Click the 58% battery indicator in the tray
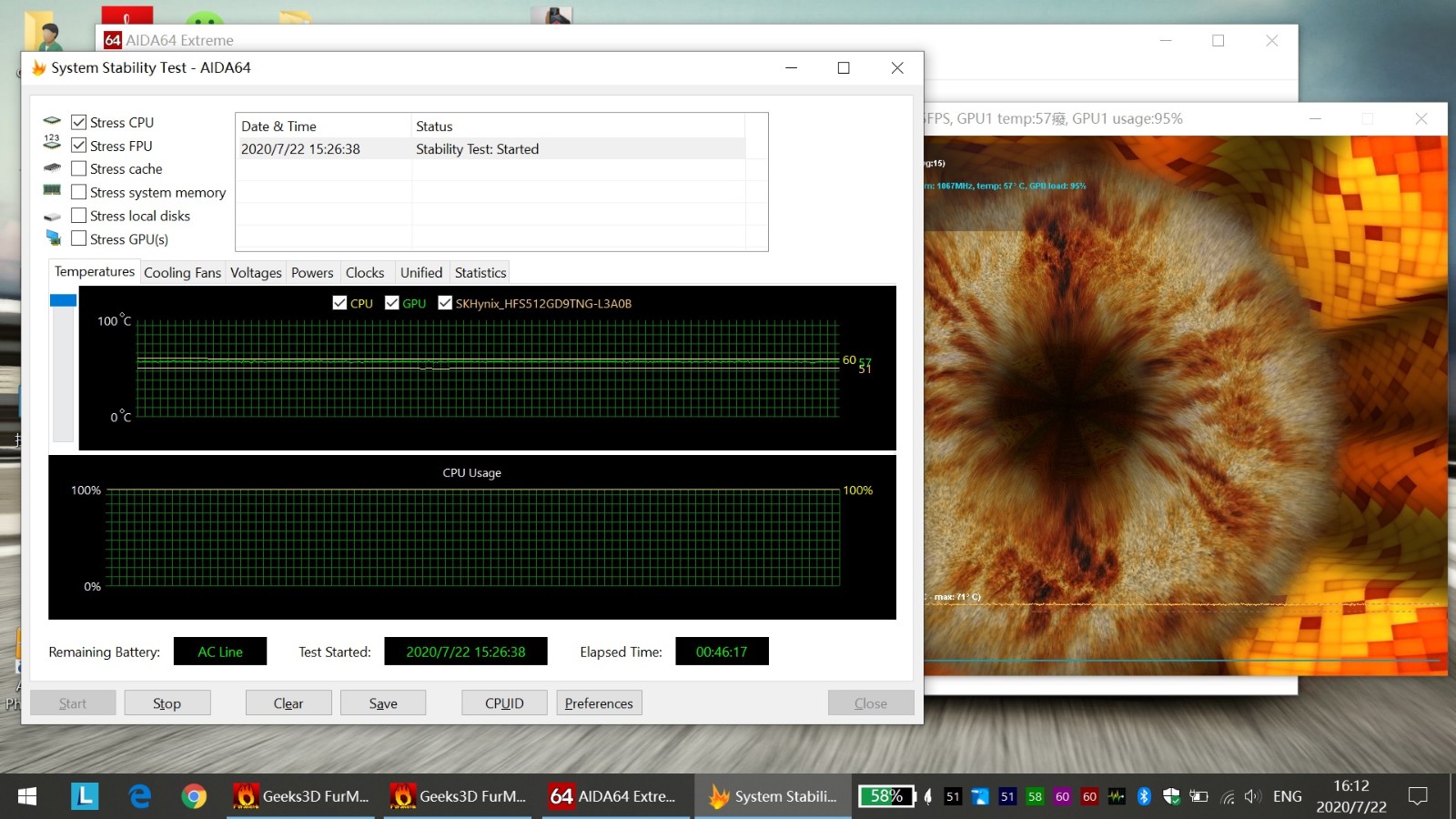This screenshot has height=819, width=1456. 886,796
